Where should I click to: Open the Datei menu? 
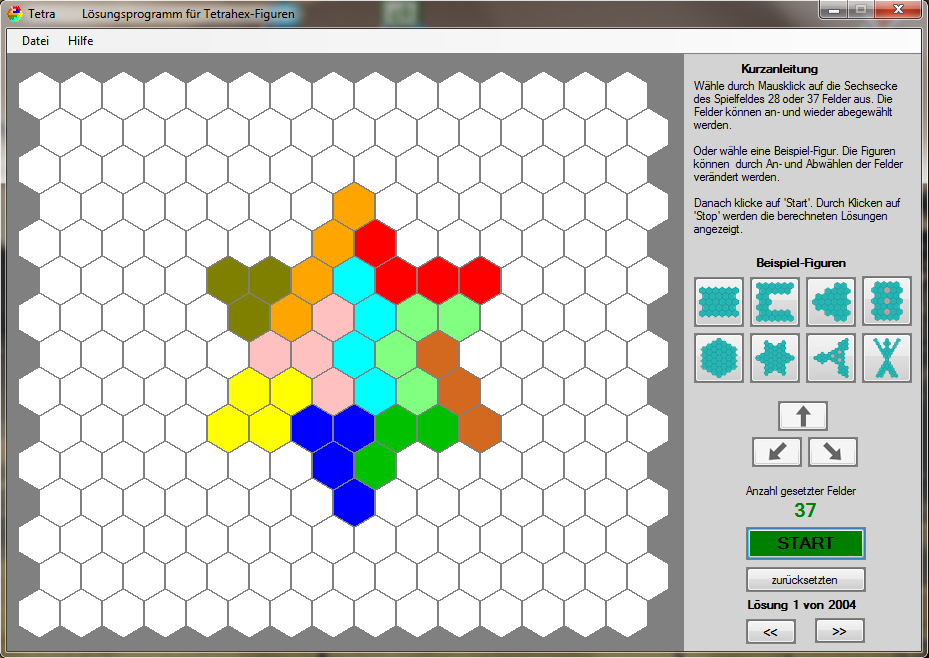click(35, 41)
